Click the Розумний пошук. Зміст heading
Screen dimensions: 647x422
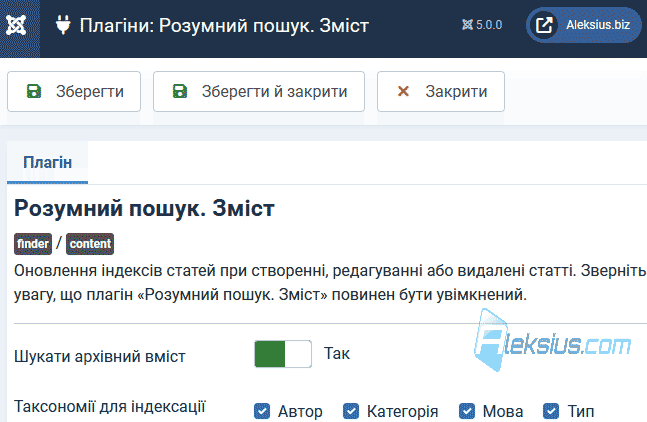coord(144,208)
